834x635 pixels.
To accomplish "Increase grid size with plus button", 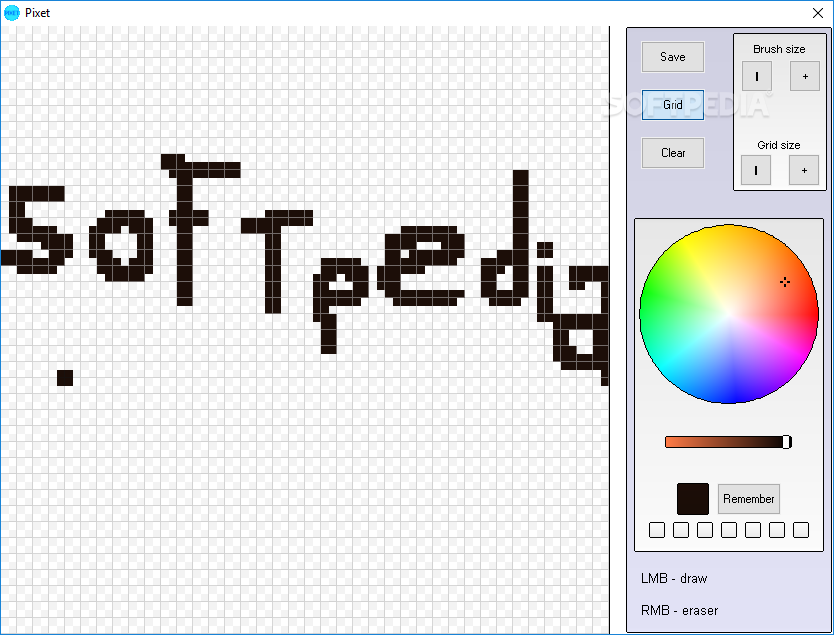I will click(x=804, y=170).
